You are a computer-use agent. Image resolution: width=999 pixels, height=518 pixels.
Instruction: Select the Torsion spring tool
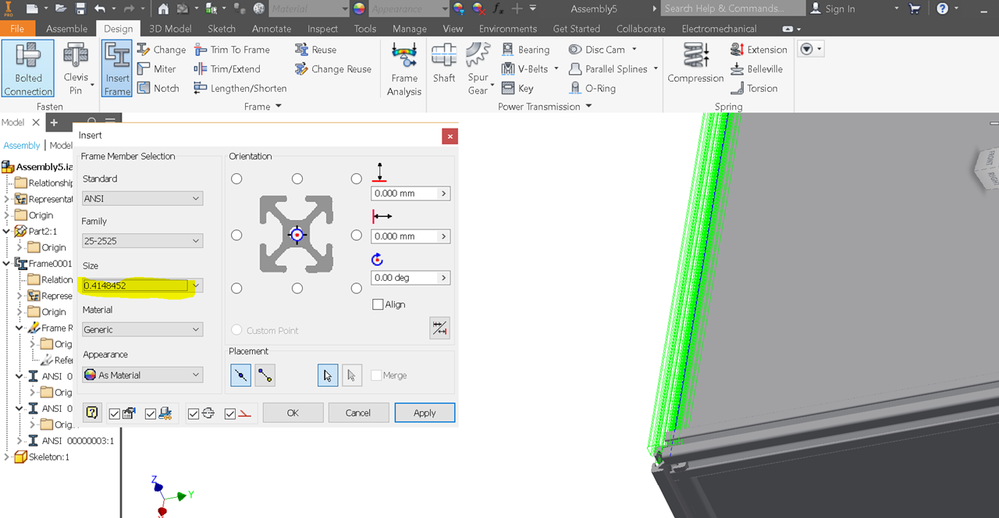[x=754, y=88]
